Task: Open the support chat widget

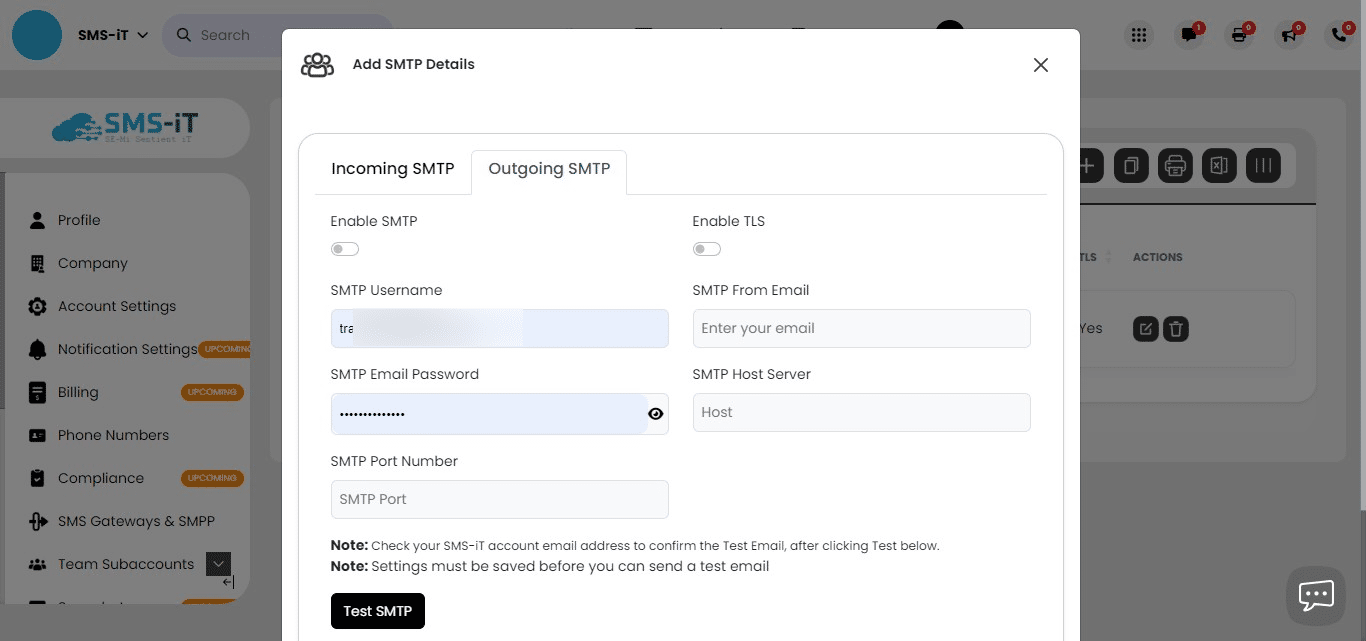Action: point(1315,594)
